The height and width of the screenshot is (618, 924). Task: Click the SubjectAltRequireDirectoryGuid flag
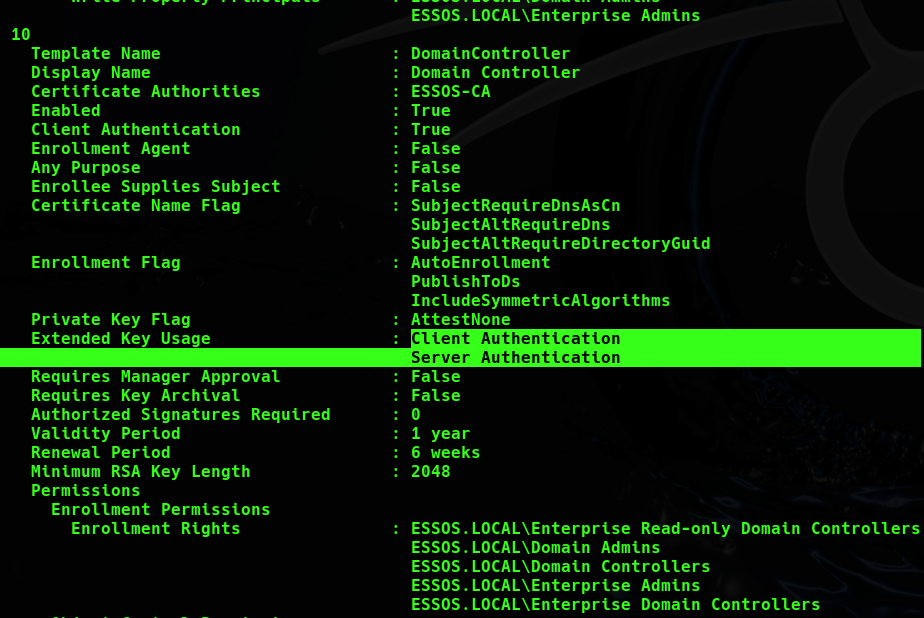560,244
